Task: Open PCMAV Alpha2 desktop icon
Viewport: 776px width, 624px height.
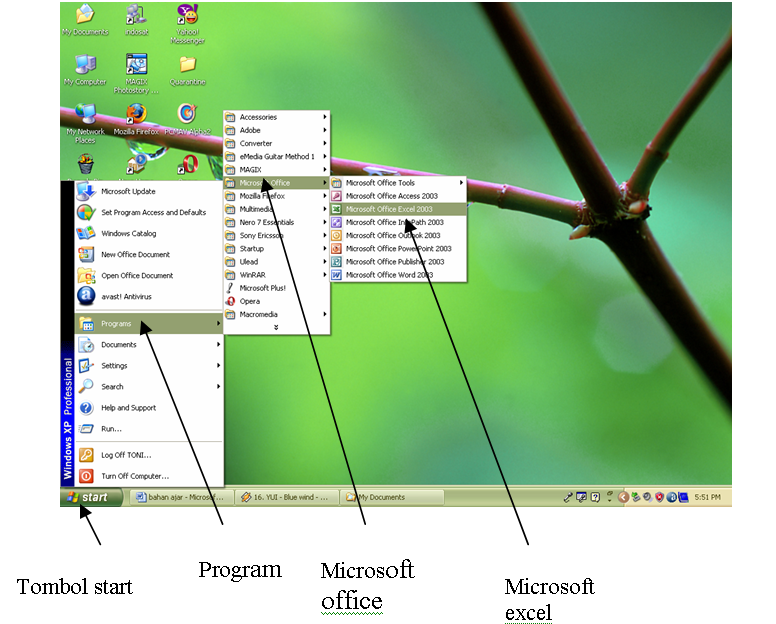Action: pyautogui.click(x=188, y=119)
